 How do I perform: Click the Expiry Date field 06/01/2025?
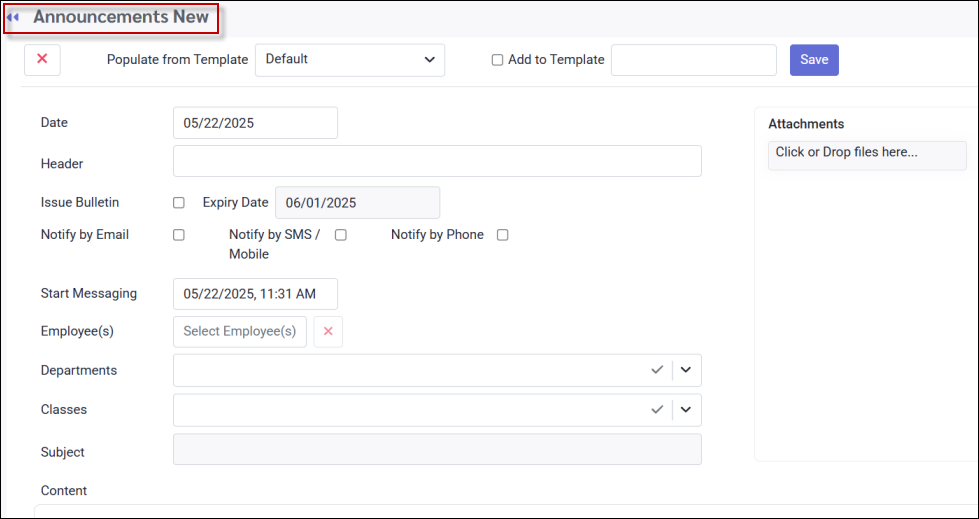click(x=358, y=203)
